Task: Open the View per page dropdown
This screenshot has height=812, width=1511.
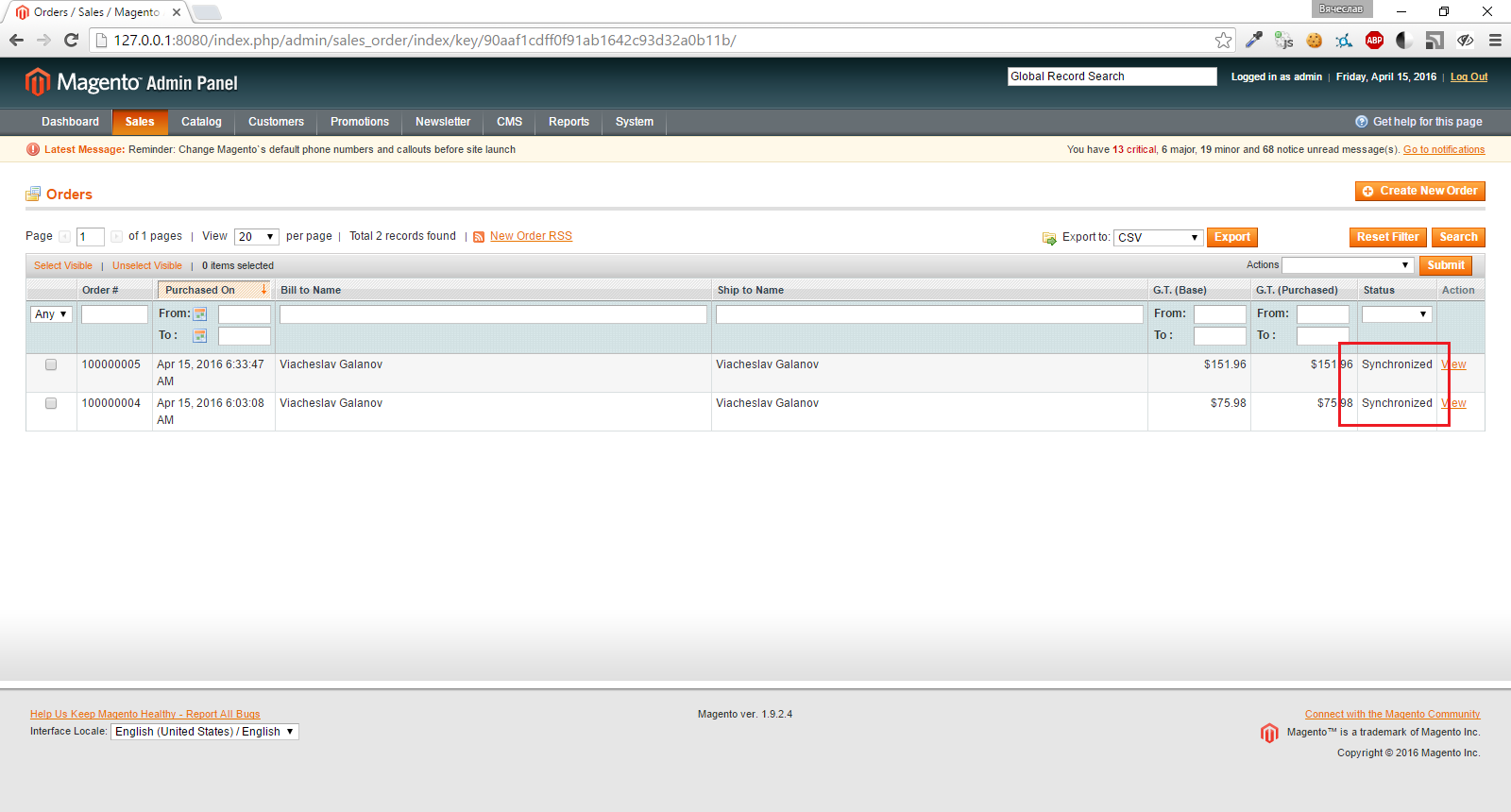Action: 257,237
